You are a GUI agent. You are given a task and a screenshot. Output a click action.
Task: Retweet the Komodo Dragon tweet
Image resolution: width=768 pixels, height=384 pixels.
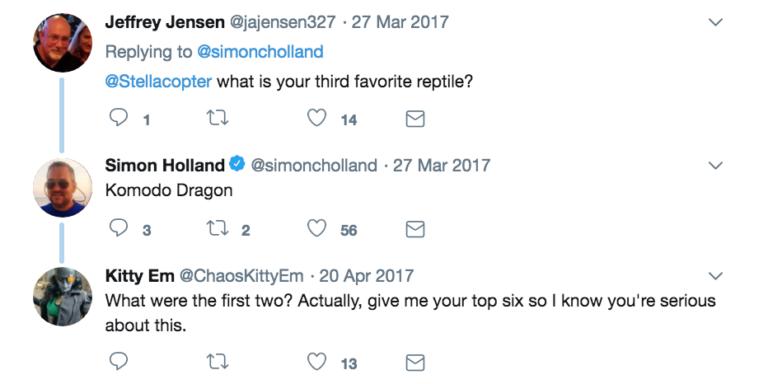217,229
